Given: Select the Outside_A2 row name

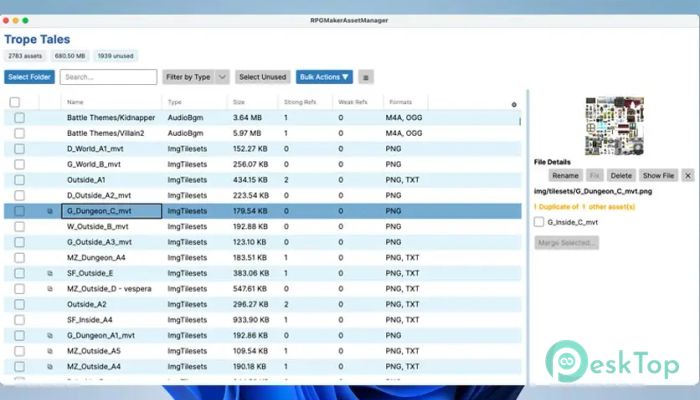Looking at the screenshot, I should pyautogui.click(x=87, y=304).
